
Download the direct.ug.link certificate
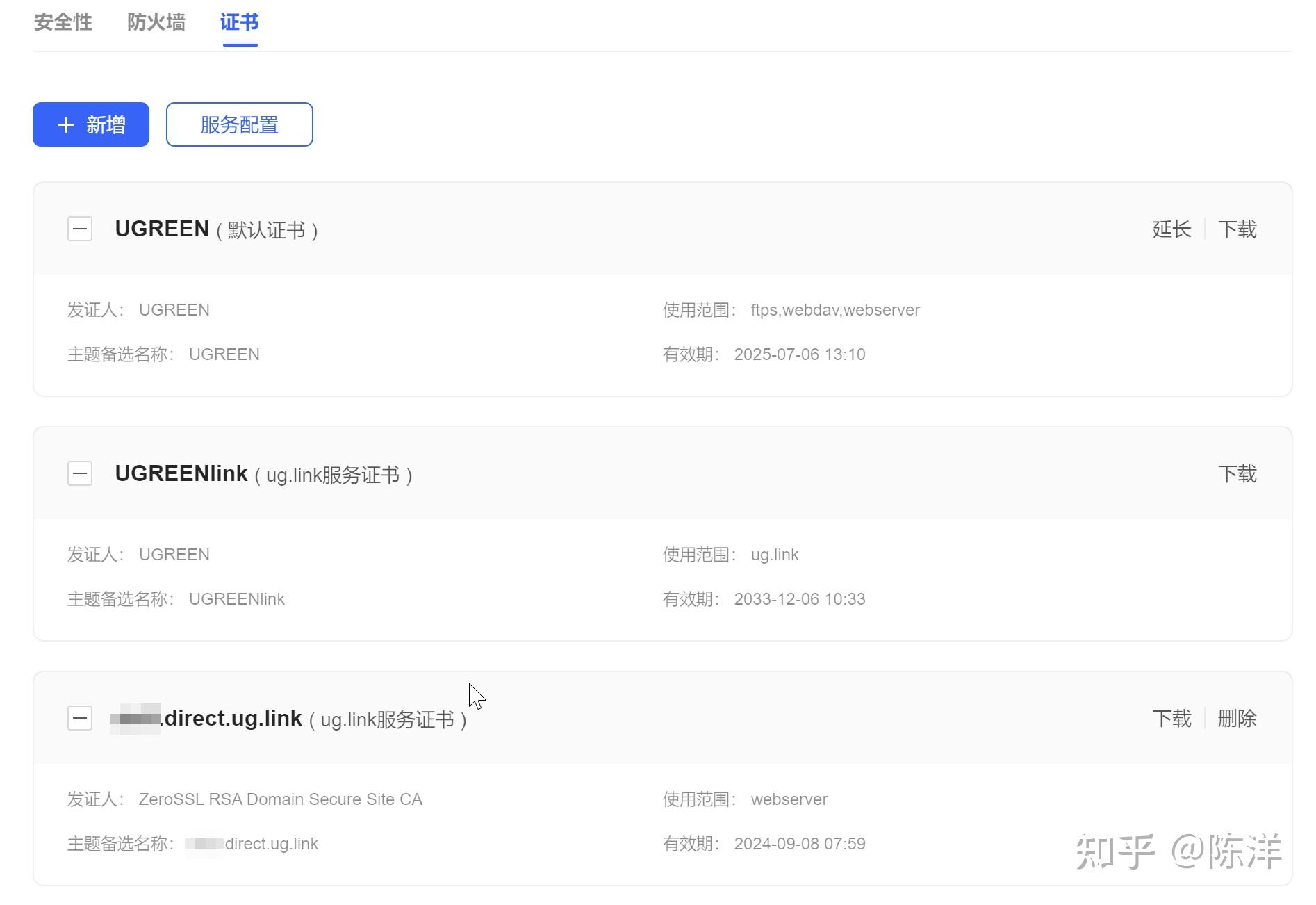pyautogui.click(x=1171, y=719)
